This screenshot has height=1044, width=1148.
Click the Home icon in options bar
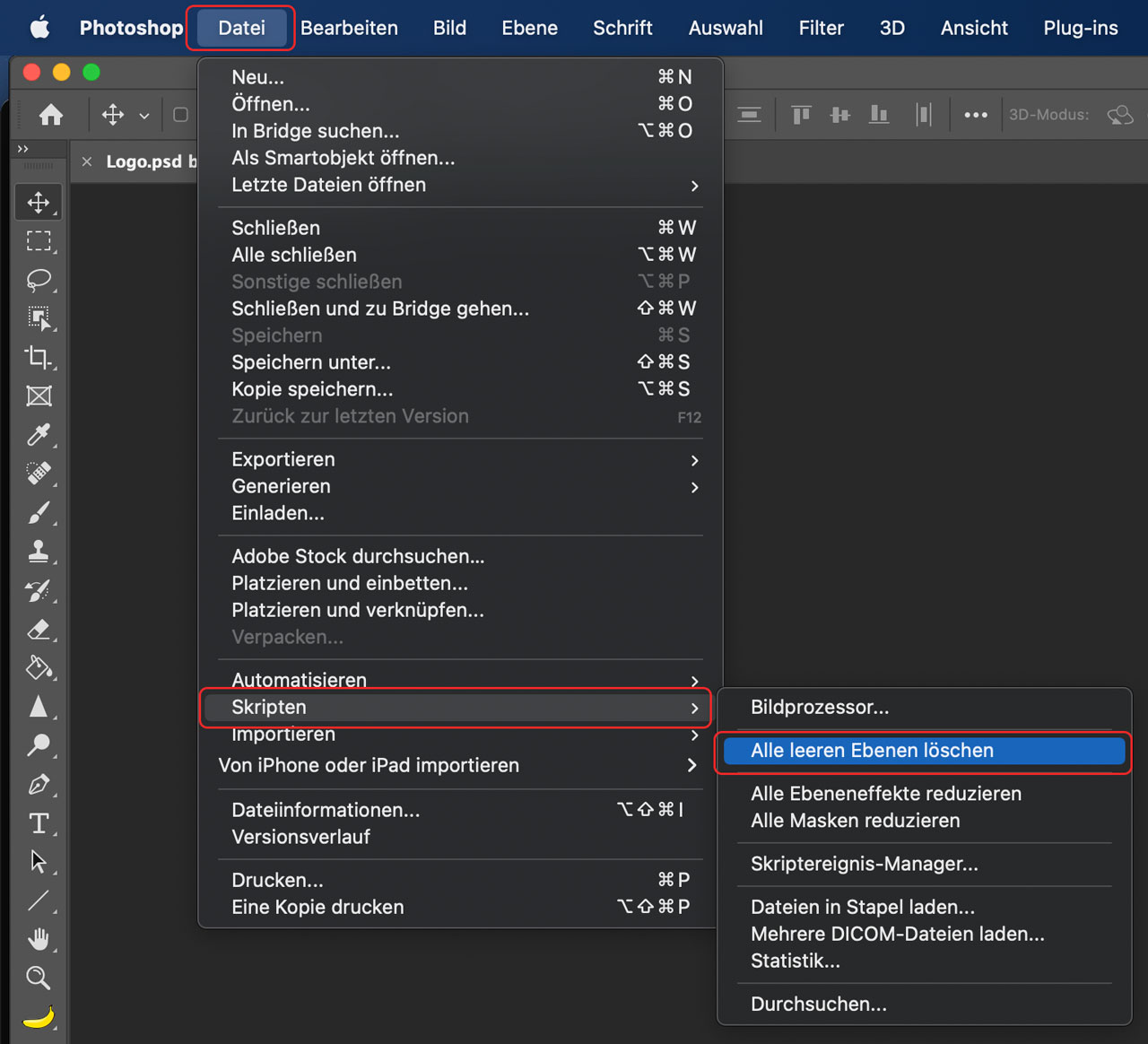pyautogui.click(x=51, y=115)
